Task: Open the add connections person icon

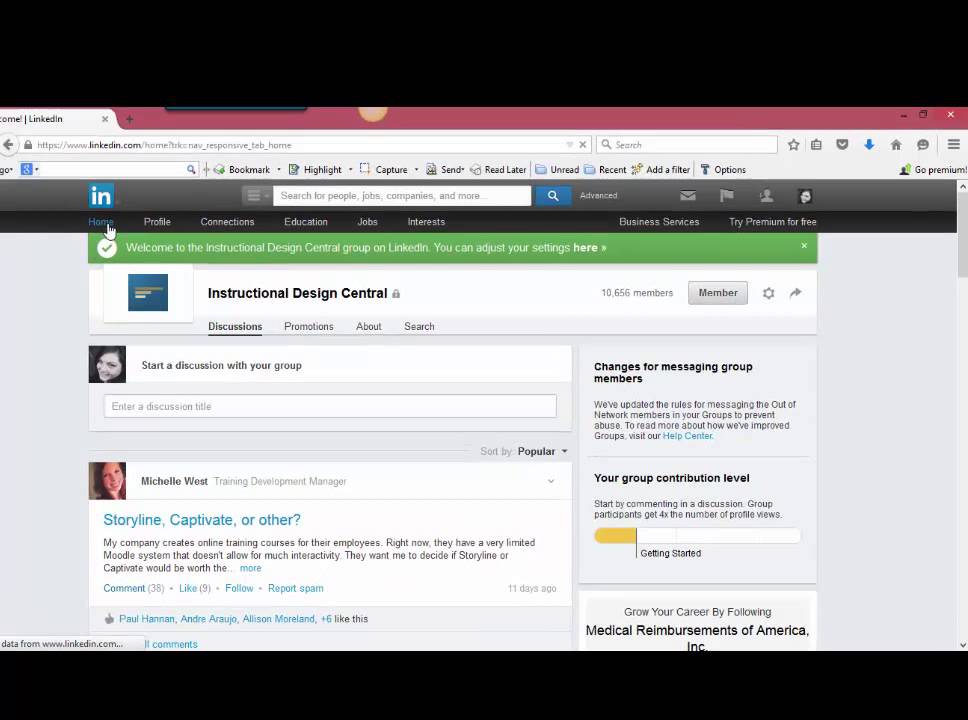Action: pyautogui.click(x=766, y=196)
